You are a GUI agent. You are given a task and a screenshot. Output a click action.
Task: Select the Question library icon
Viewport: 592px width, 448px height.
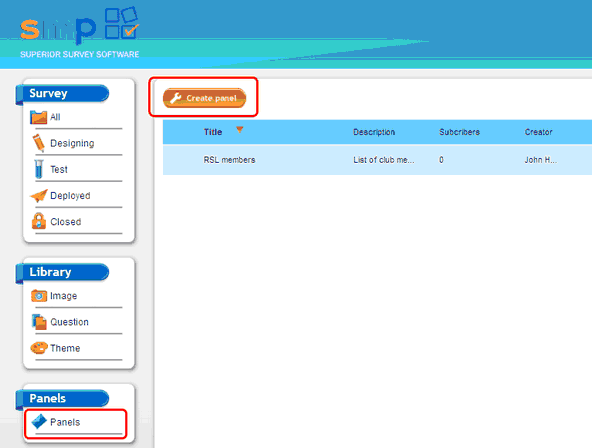click(39, 322)
